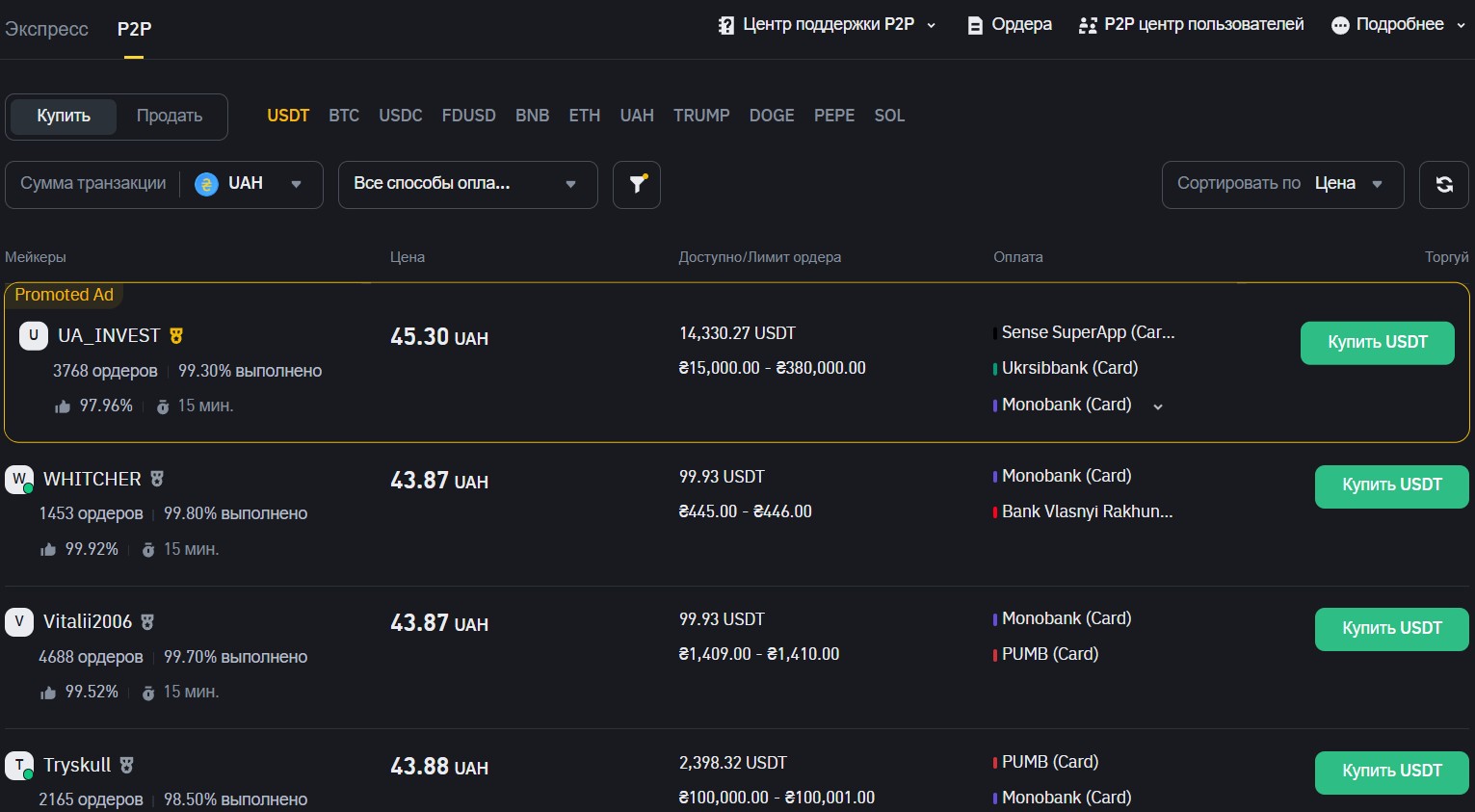Select the DOGE coin tab

click(x=772, y=116)
